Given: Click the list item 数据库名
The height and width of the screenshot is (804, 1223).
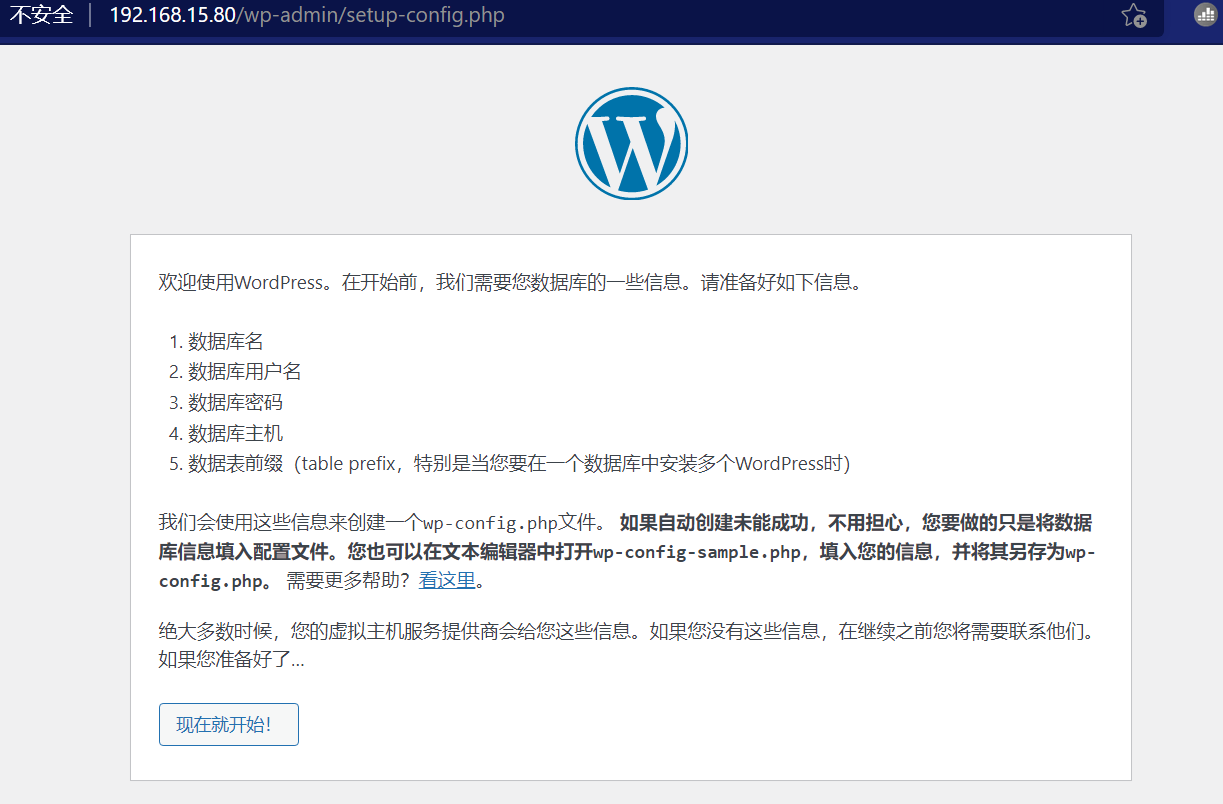Looking at the screenshot, I should 226,341.
